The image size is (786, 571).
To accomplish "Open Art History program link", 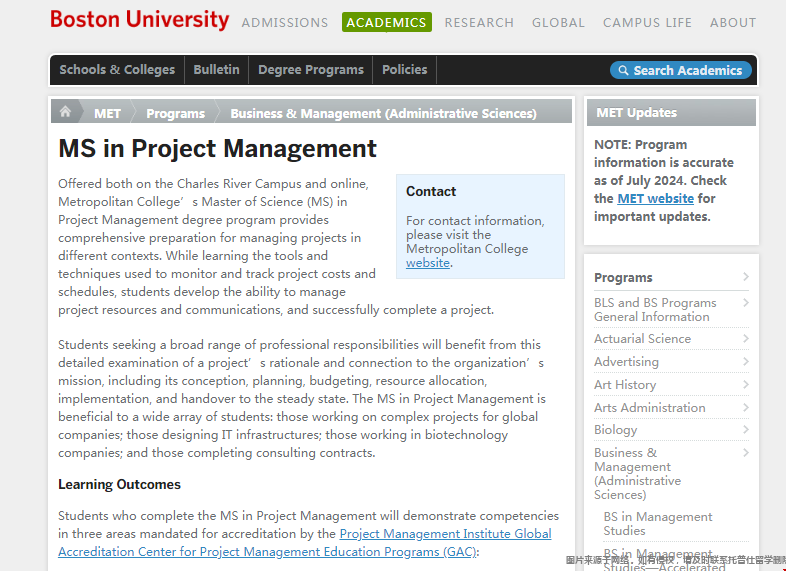I will [x=625, y=385].
